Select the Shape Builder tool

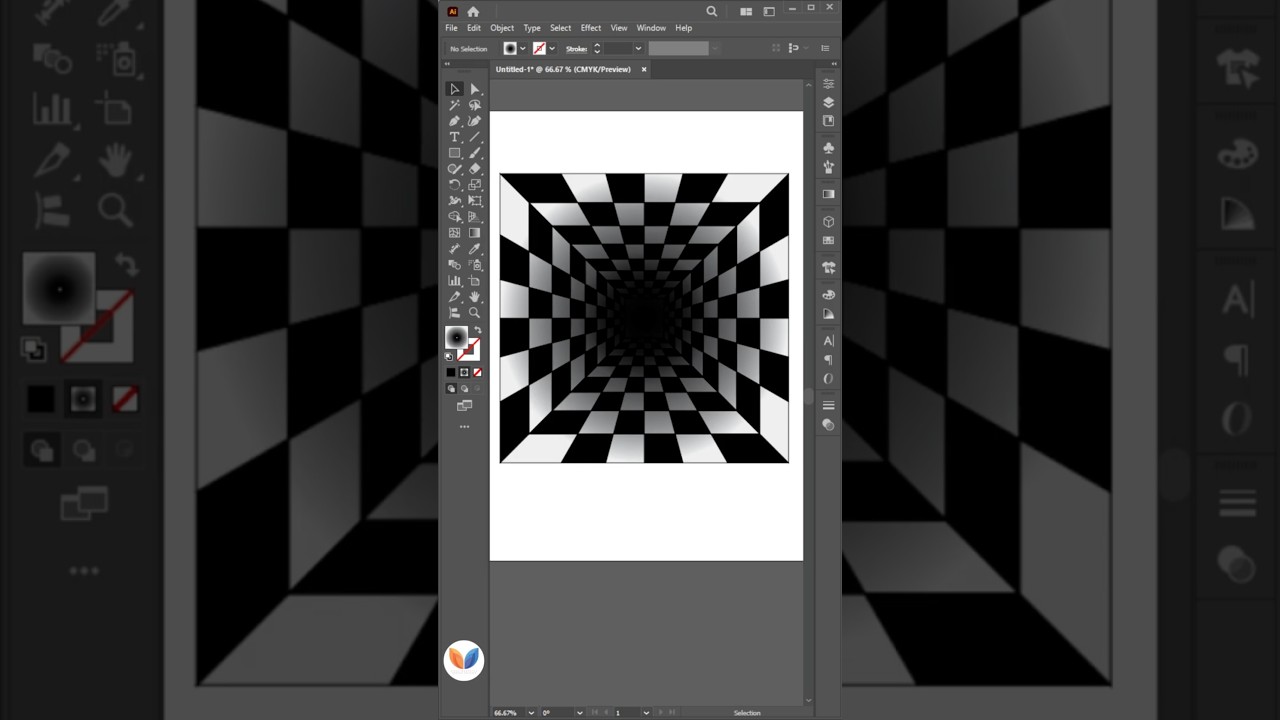tap(454, 217)
